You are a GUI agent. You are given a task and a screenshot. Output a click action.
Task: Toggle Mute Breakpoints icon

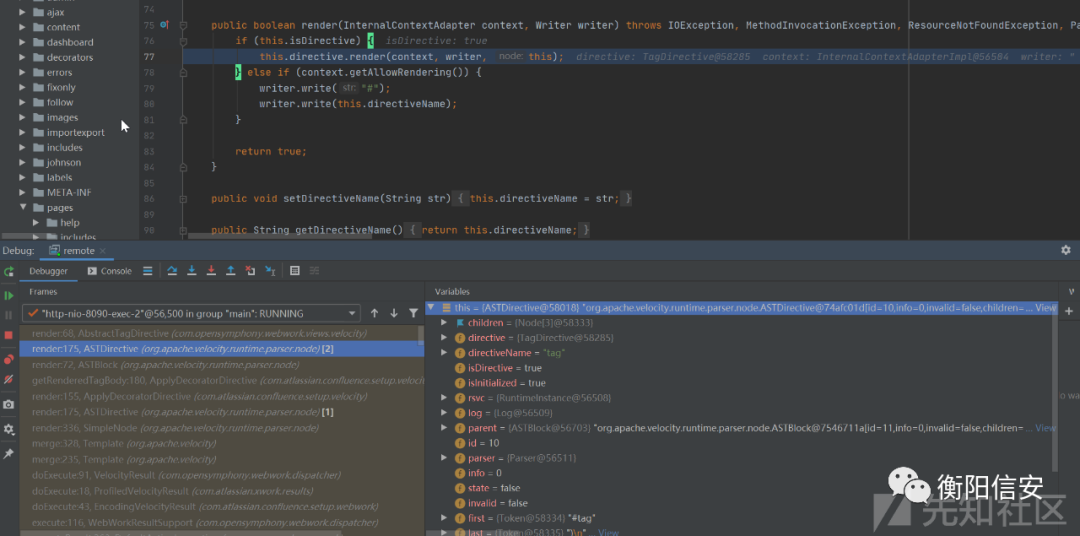(8, 380)
